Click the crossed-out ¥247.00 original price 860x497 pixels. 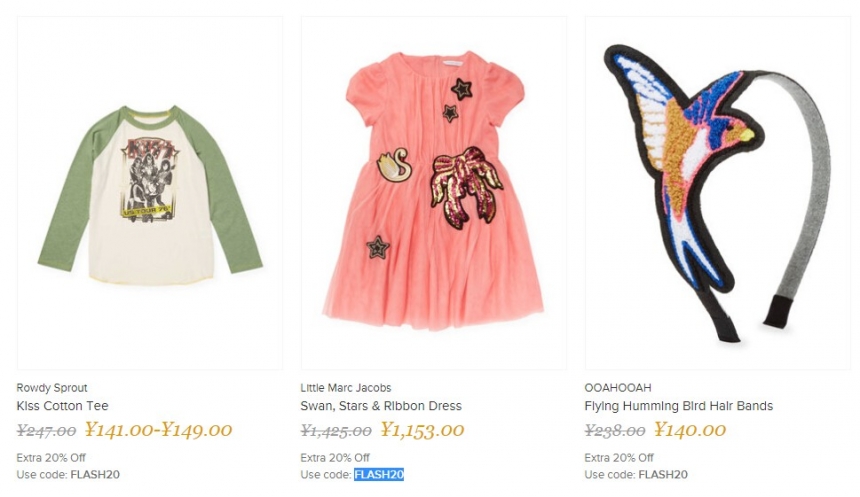coord(47,431)
